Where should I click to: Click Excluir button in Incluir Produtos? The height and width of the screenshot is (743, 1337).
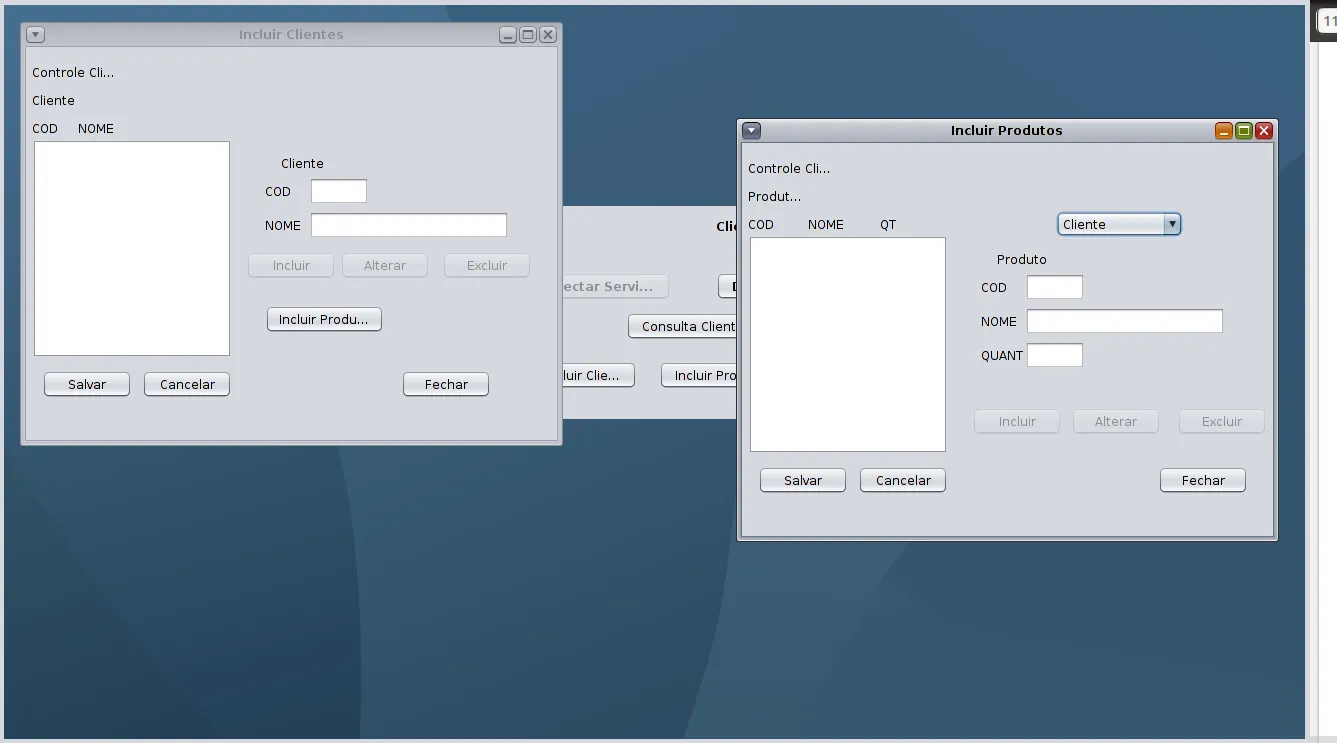(x=1222, y=421)
